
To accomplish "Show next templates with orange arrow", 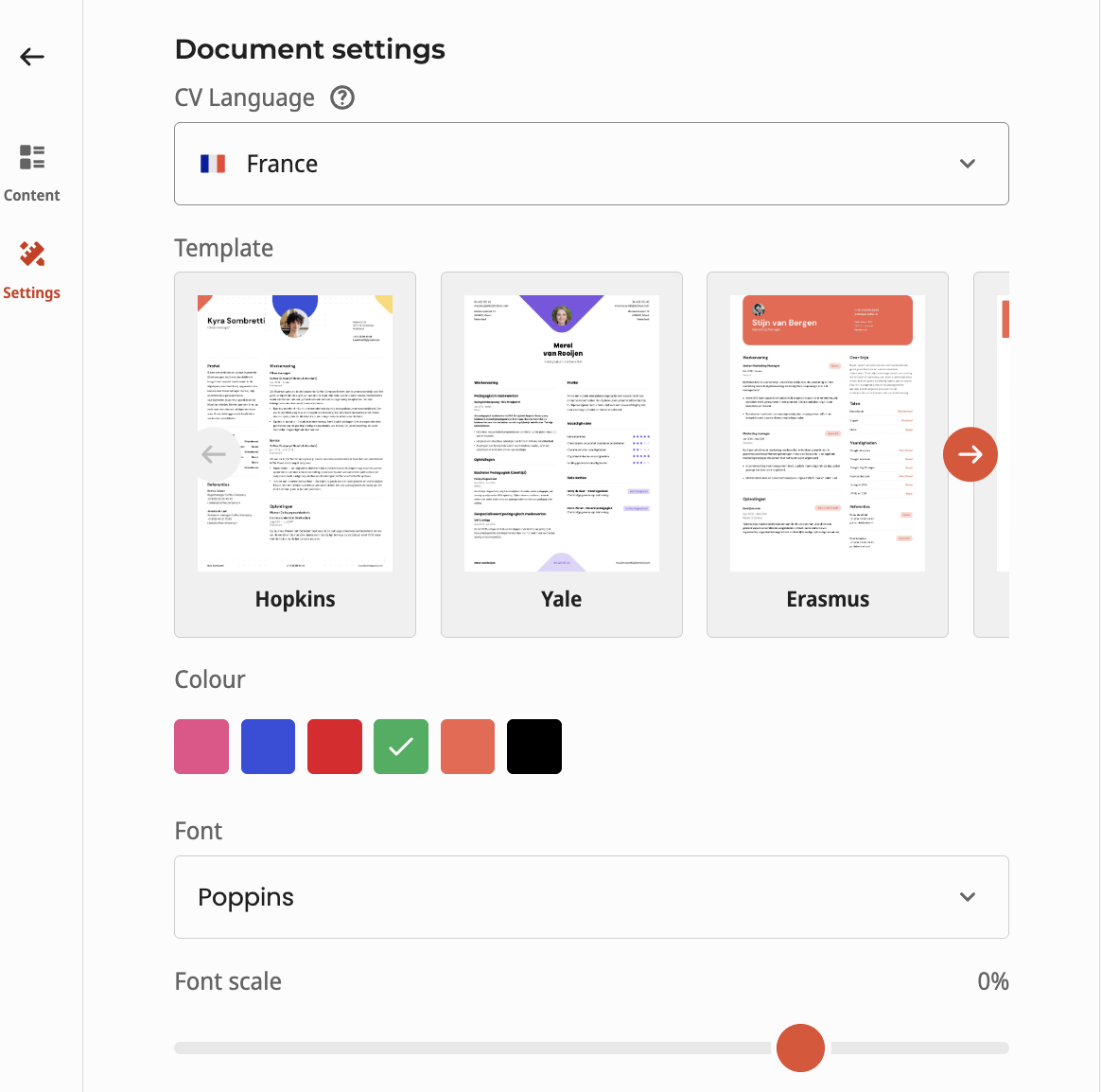I will point(970,454).
